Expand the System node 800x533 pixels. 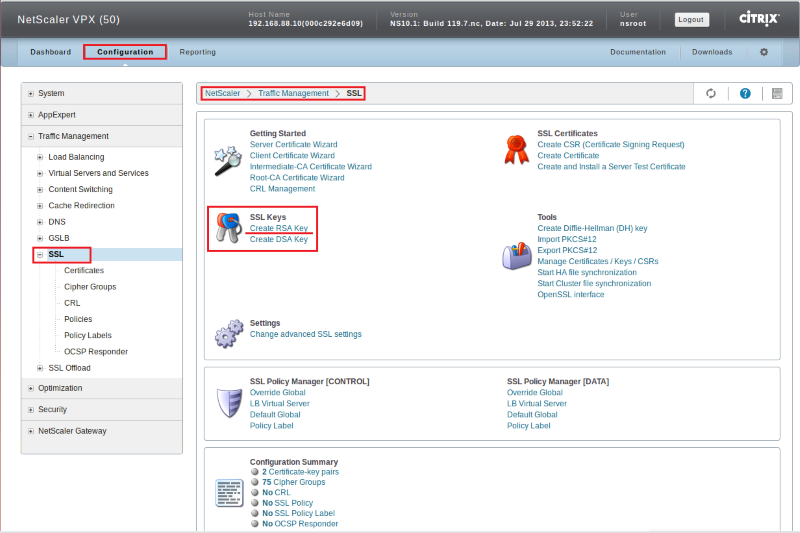[x=31, y=94]
